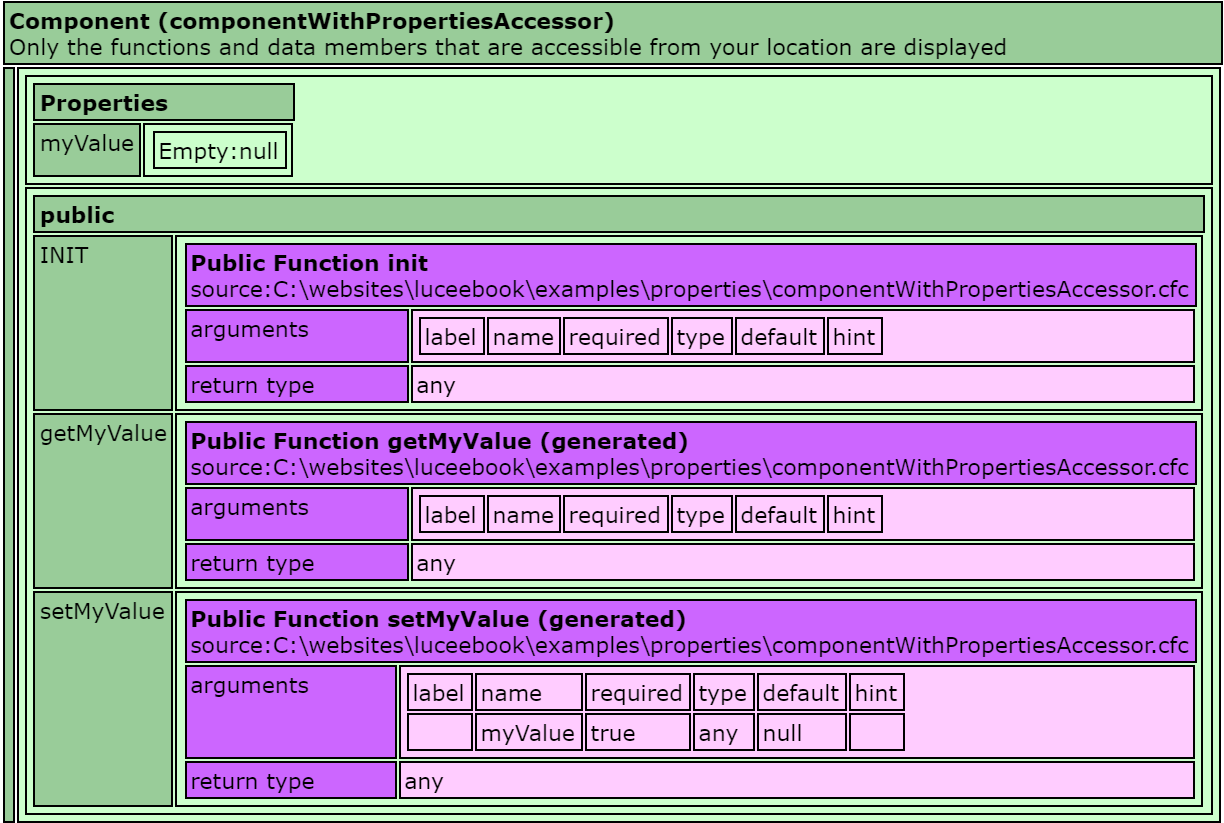Click the 'required' column header in init arguments
Viewport: 1224px width, 823px height.
pyautogui.click(x=614, y=338)
